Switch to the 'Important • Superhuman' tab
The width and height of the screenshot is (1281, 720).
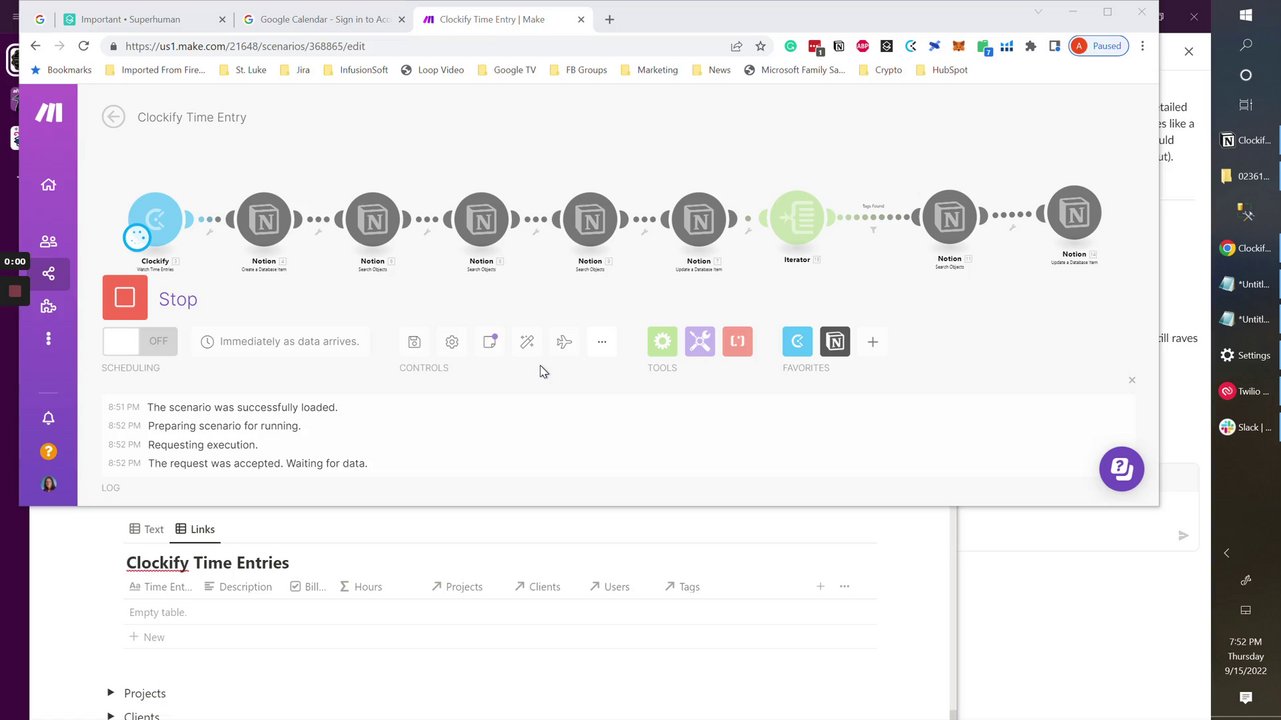coord(142,19)
